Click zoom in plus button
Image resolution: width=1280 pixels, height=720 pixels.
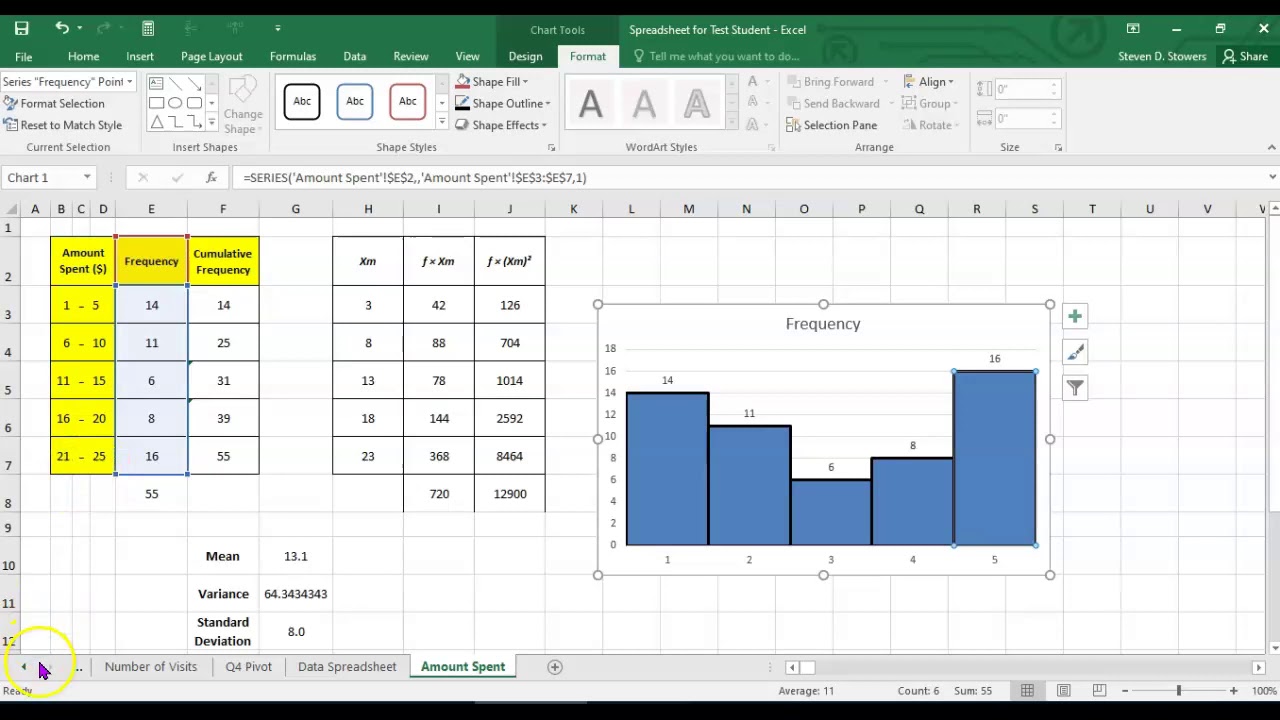click(x=1233, y=690)
